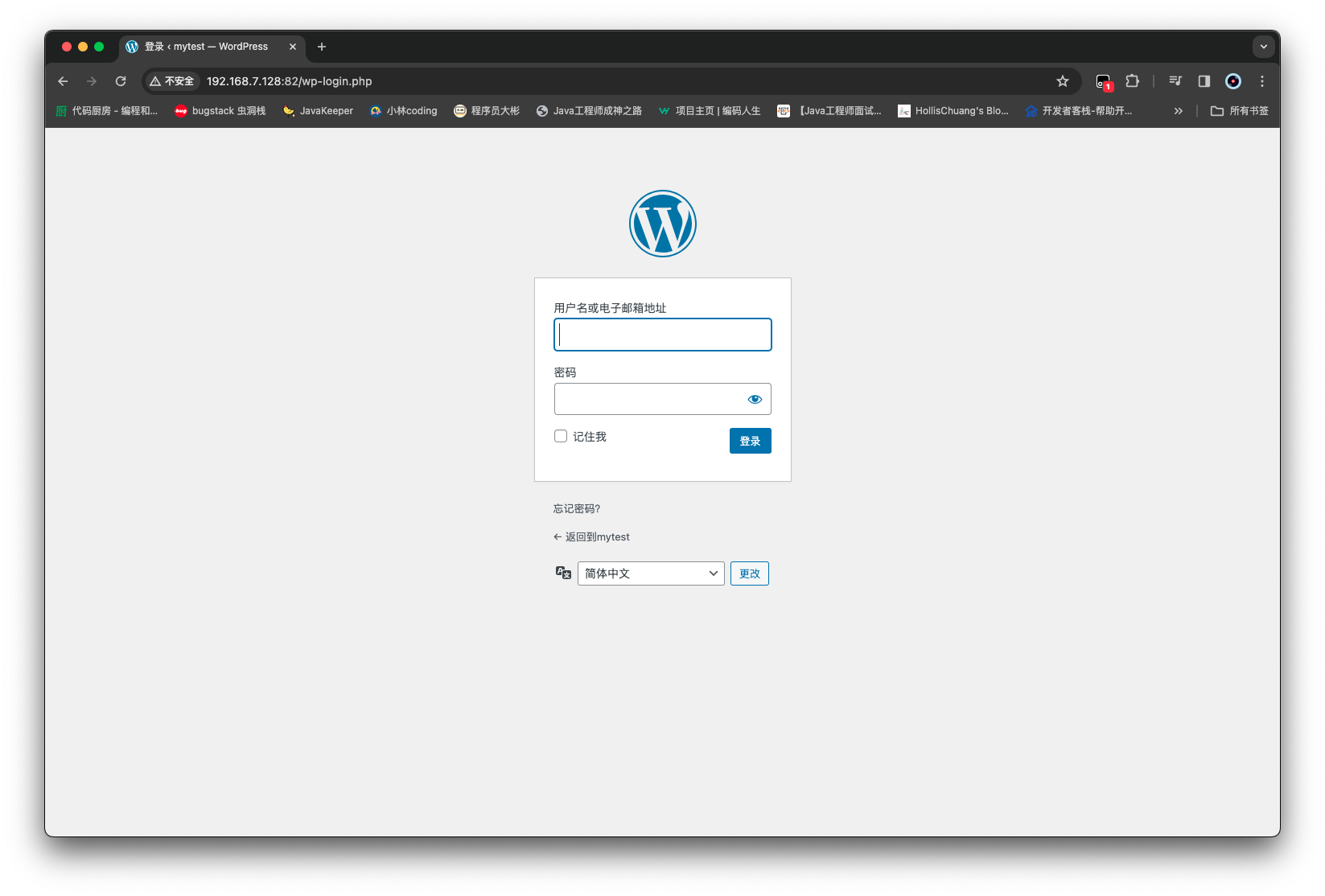Viewport: 1325px width, 896px height.
Task: Open the 代码厨房 bookmark
Action: (x=107, y=111)
